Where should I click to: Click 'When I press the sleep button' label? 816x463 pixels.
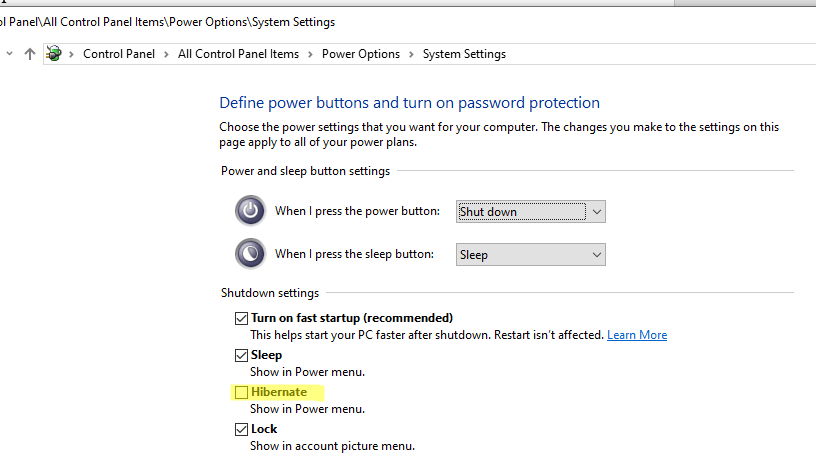(x=354, y=254)
